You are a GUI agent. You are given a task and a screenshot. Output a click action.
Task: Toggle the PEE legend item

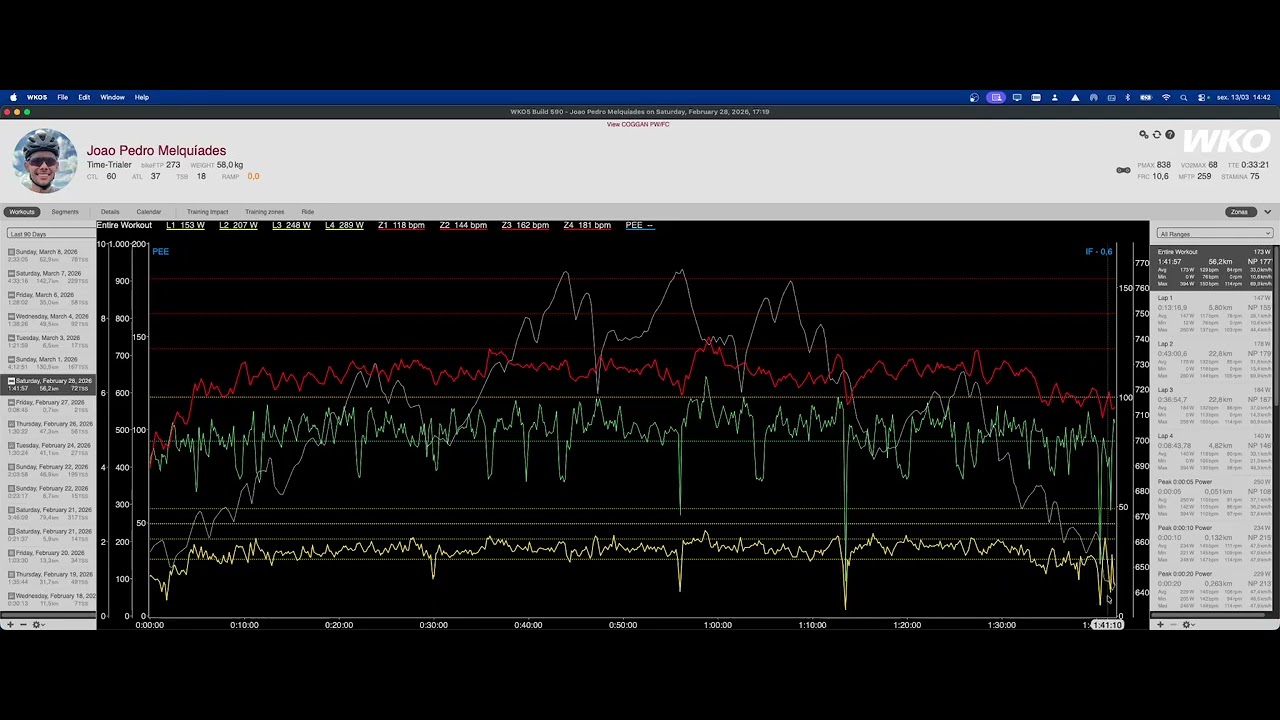point(639,225)
